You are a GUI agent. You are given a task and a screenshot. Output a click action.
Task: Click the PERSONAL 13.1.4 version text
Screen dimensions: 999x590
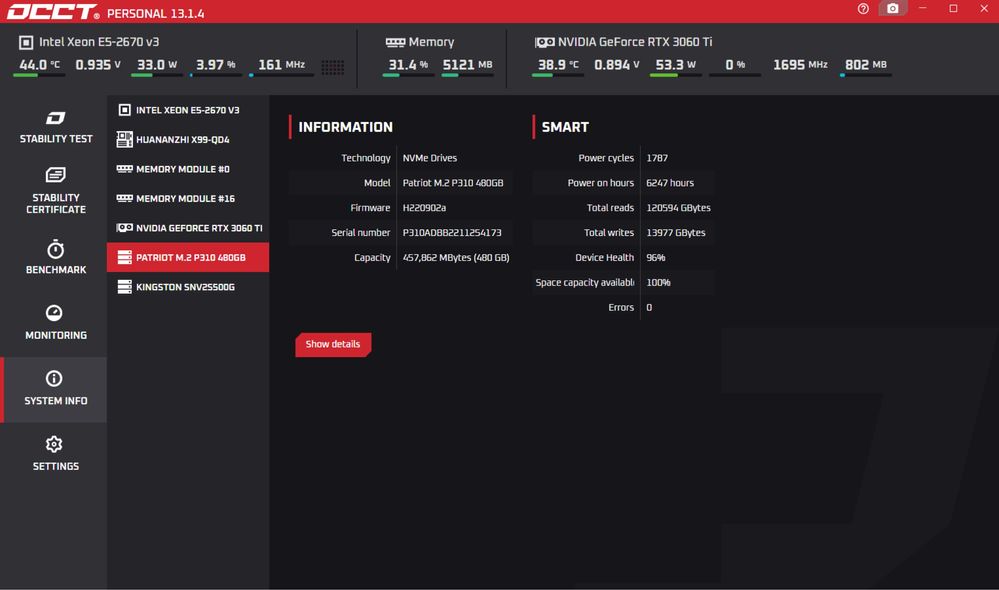coord(155,13)
